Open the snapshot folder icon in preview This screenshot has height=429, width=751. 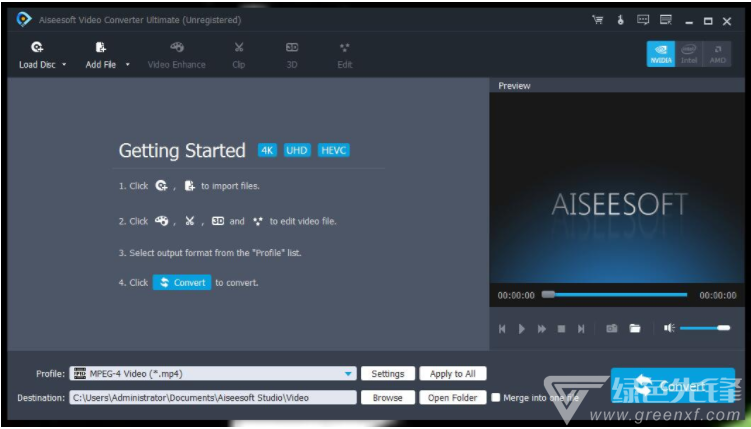pos(634,328)
